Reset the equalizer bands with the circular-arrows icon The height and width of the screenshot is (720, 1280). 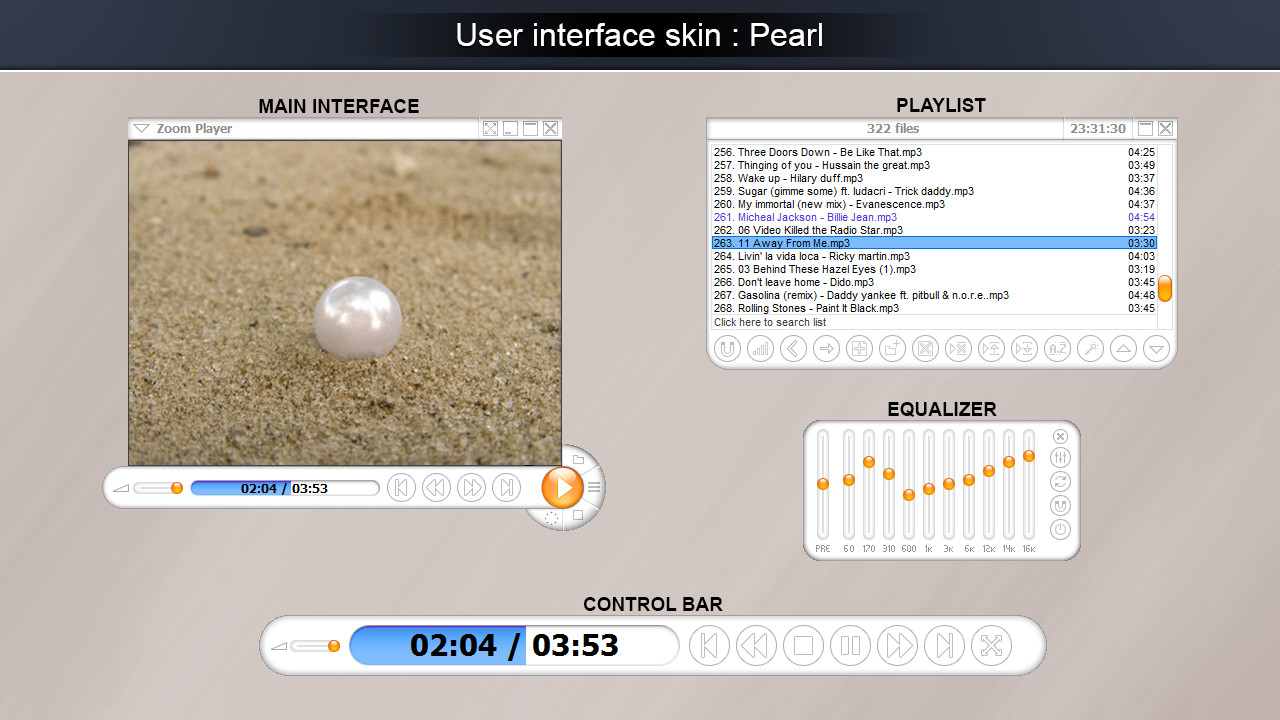(1060, 481)
